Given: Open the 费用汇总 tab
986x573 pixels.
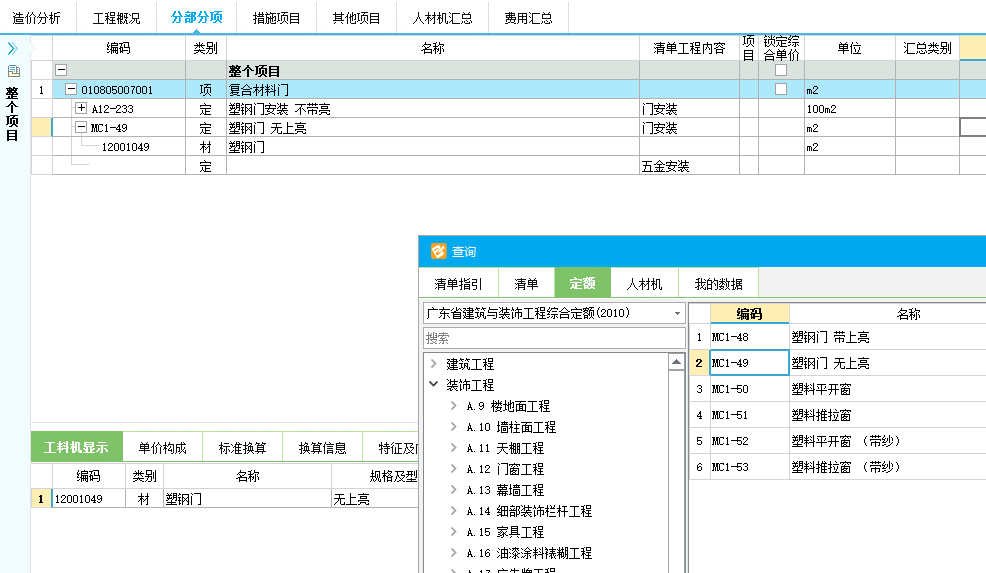Looking at the screenshot, I should click(528, 18).
